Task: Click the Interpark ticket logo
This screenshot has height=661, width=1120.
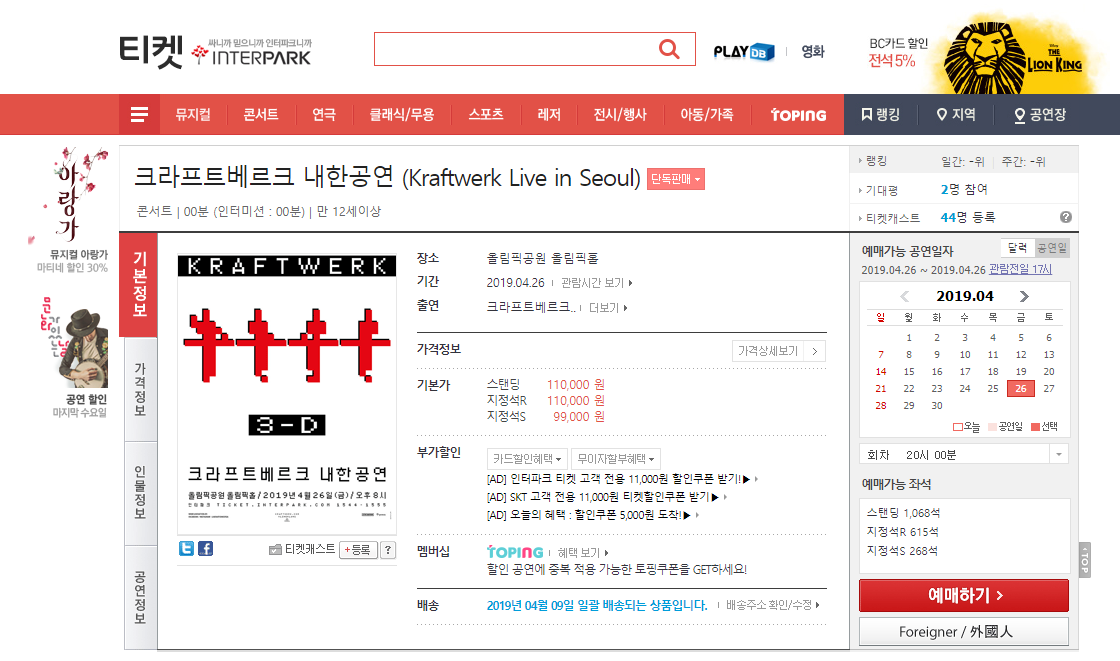Action: (x=215, y=51)
